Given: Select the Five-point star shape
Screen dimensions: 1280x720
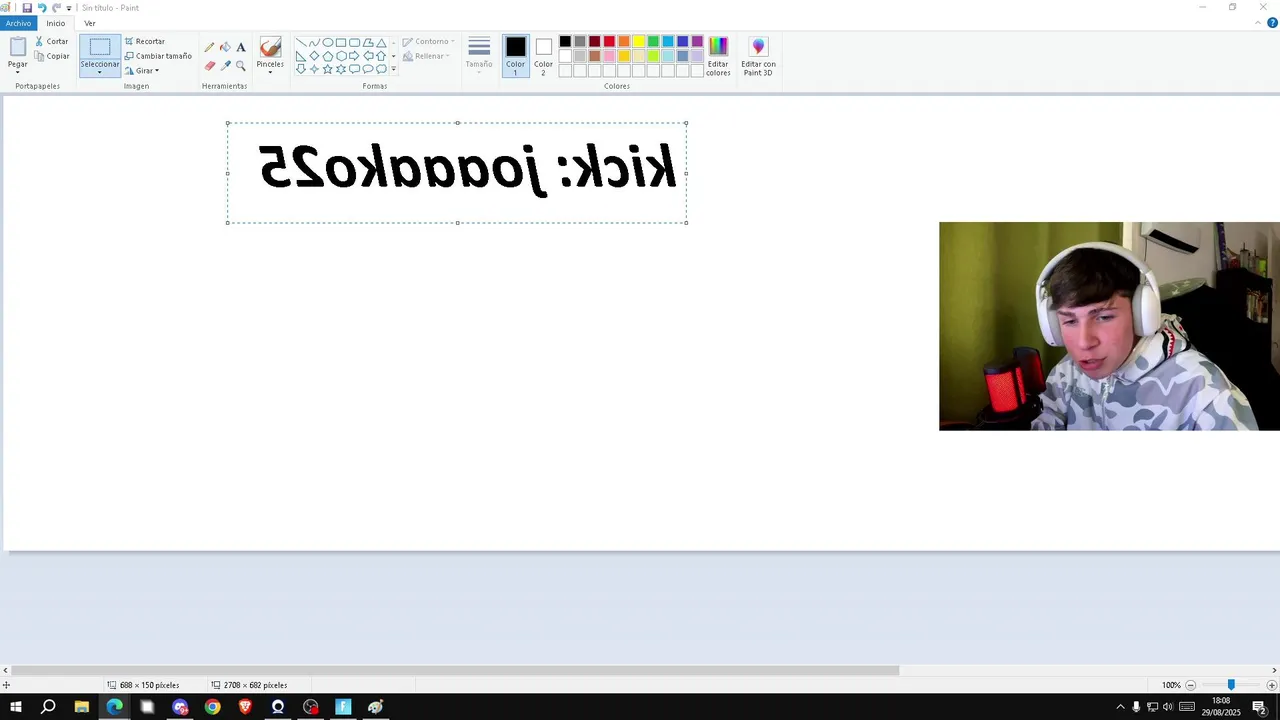Looking at the screenshot, I should pos(327,69).
